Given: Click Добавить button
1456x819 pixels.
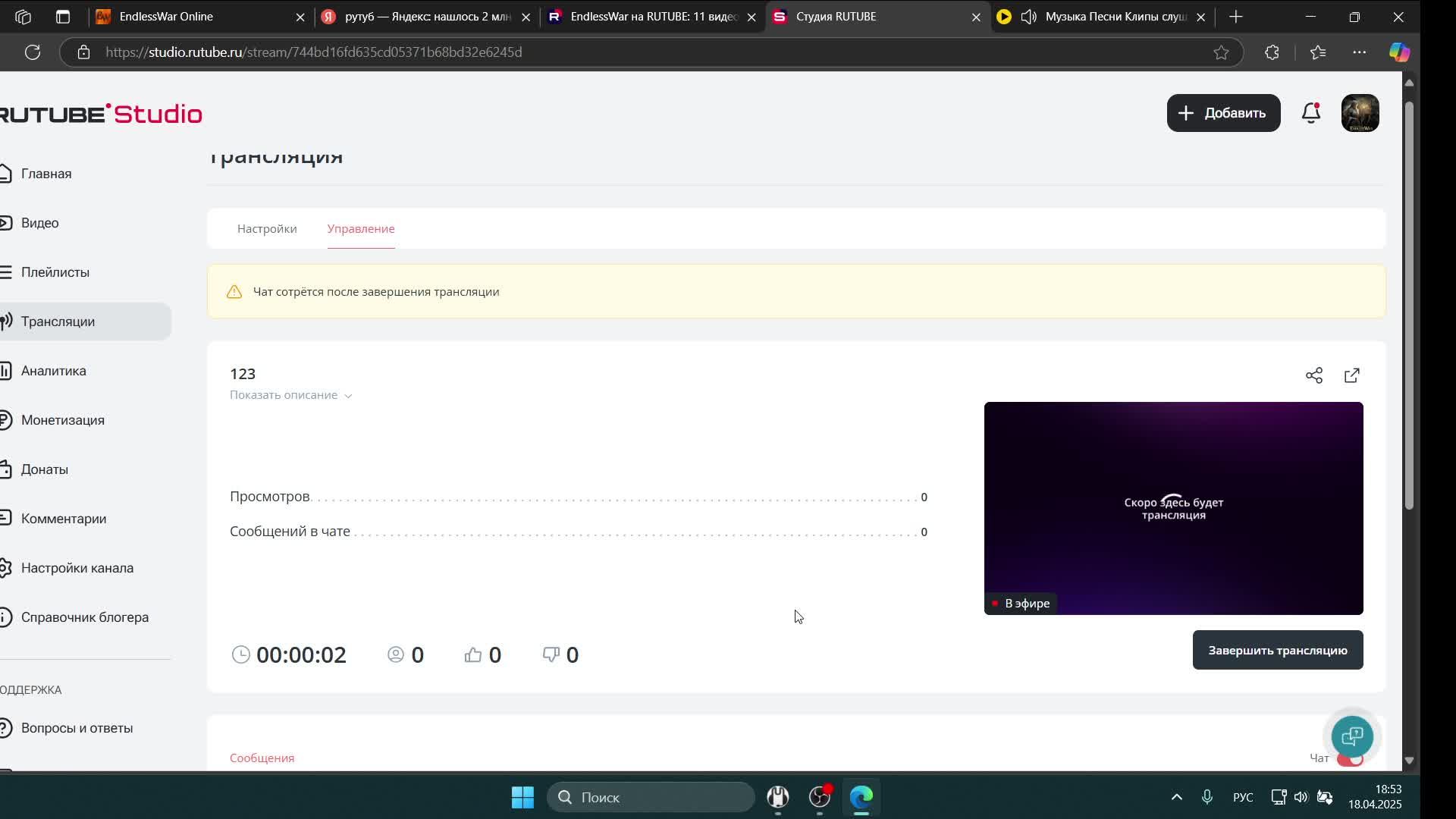Looking at the screenshot, I should [1223, 113].
